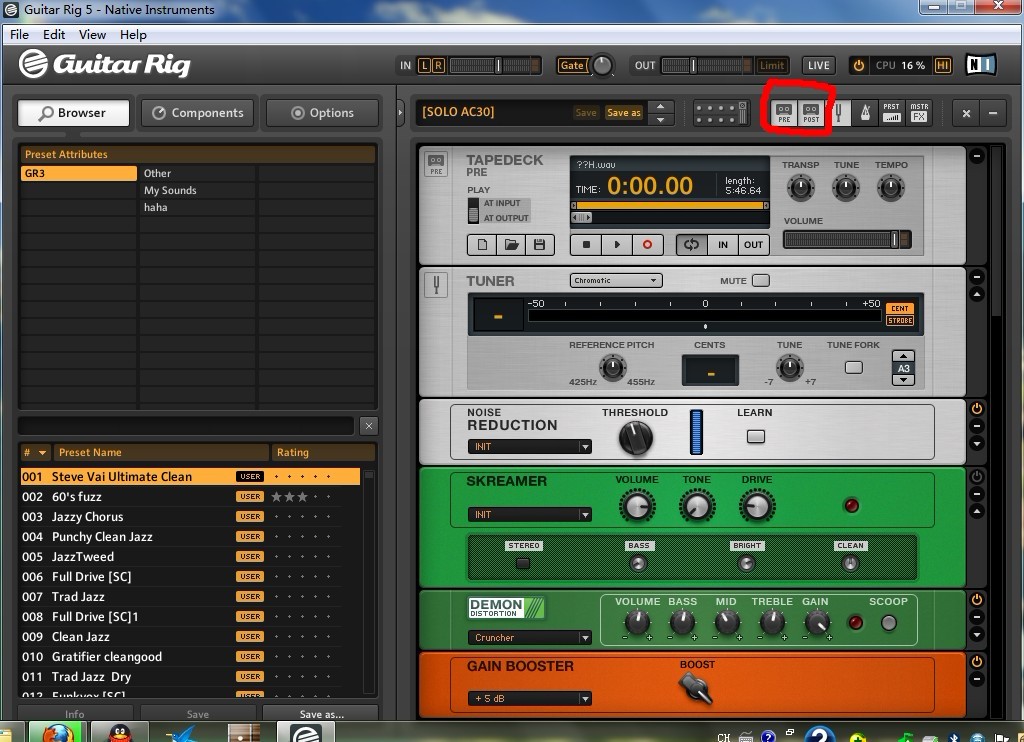The height and width of the screenshot is (742, 1024).
Task: Click the LIVE button
Action: (818, 65)
